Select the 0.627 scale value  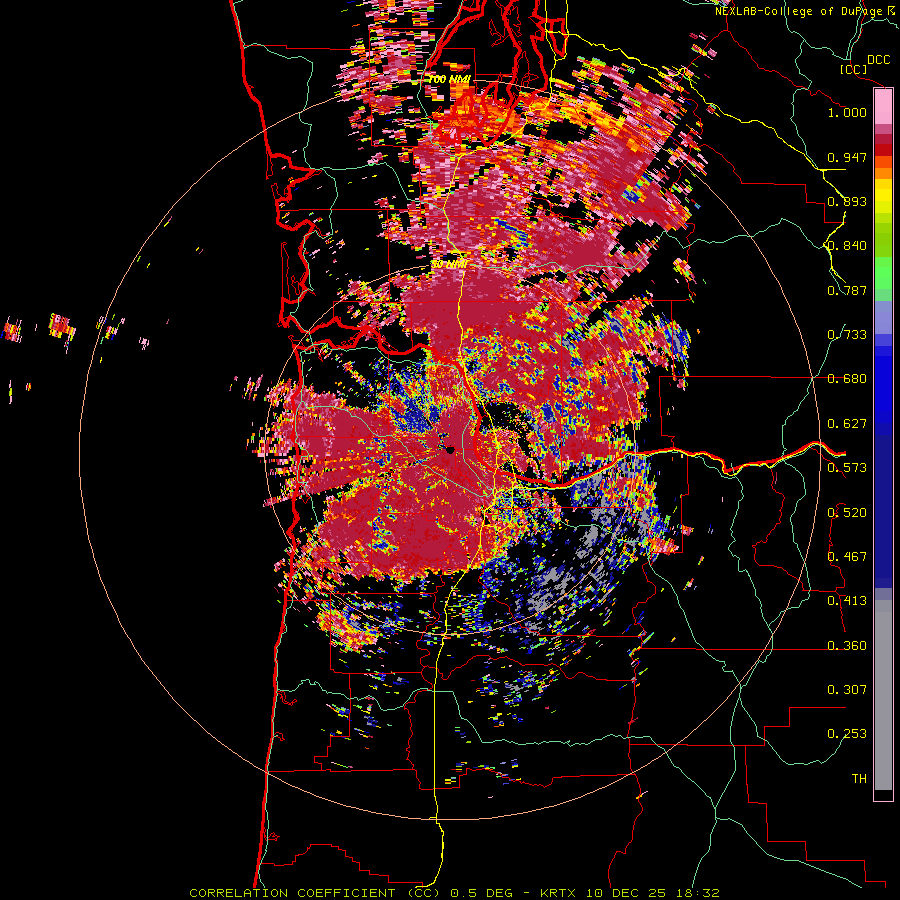[x=847, y=424]
